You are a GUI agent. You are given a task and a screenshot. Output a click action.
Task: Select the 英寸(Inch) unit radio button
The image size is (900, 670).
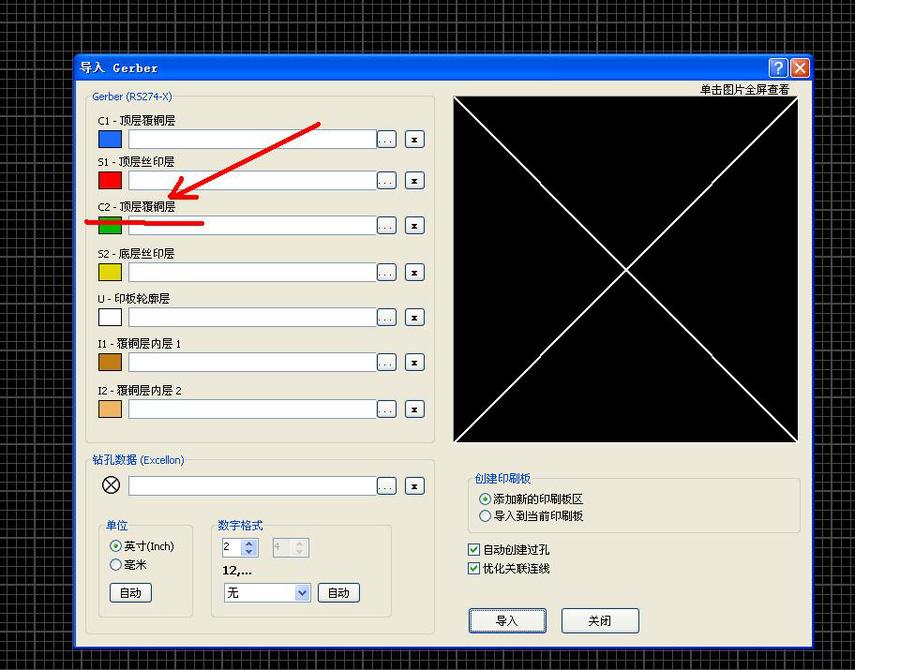pos(116,546)
